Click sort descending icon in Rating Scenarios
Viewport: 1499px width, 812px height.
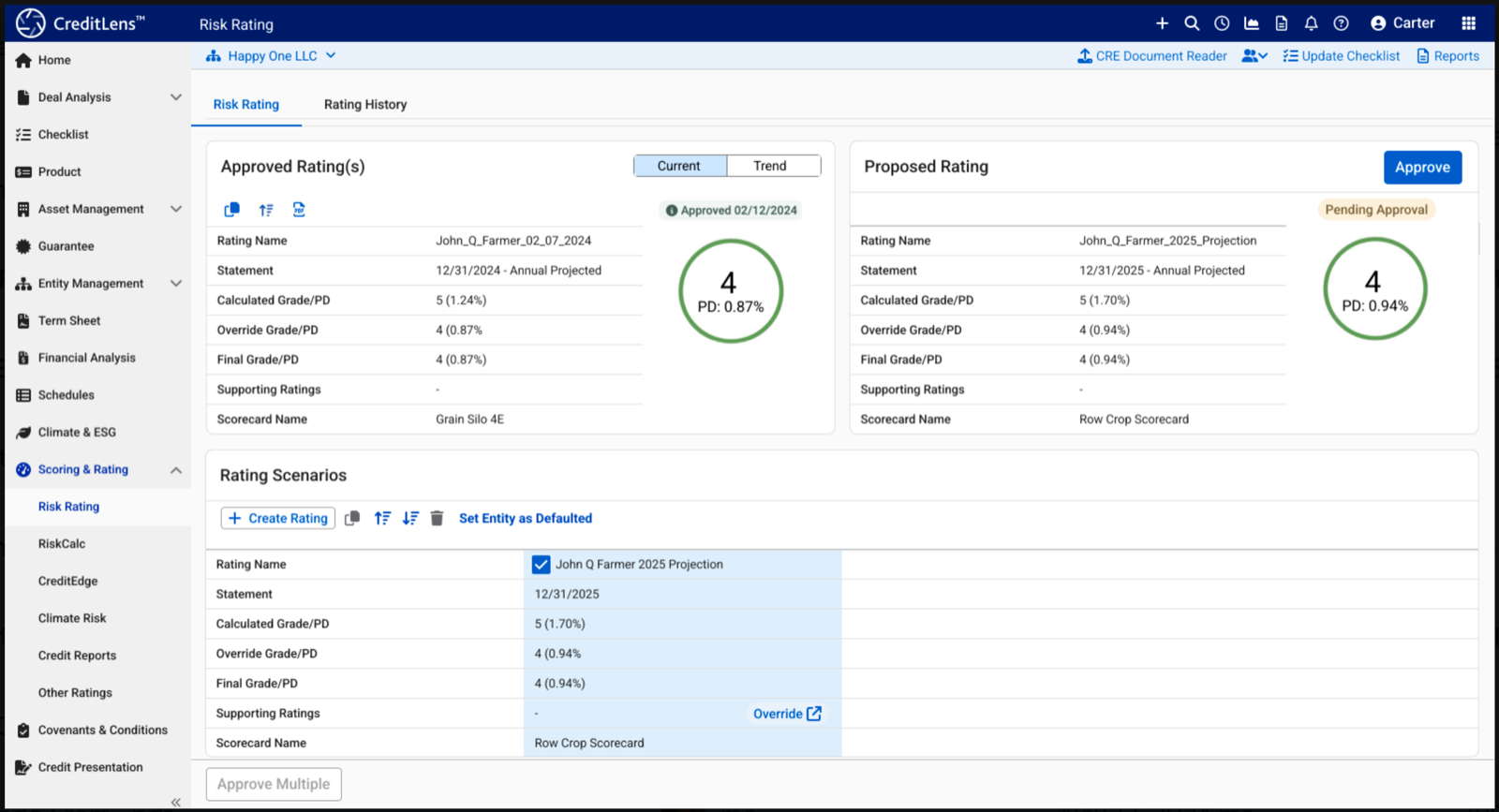(x=410, y=518)
